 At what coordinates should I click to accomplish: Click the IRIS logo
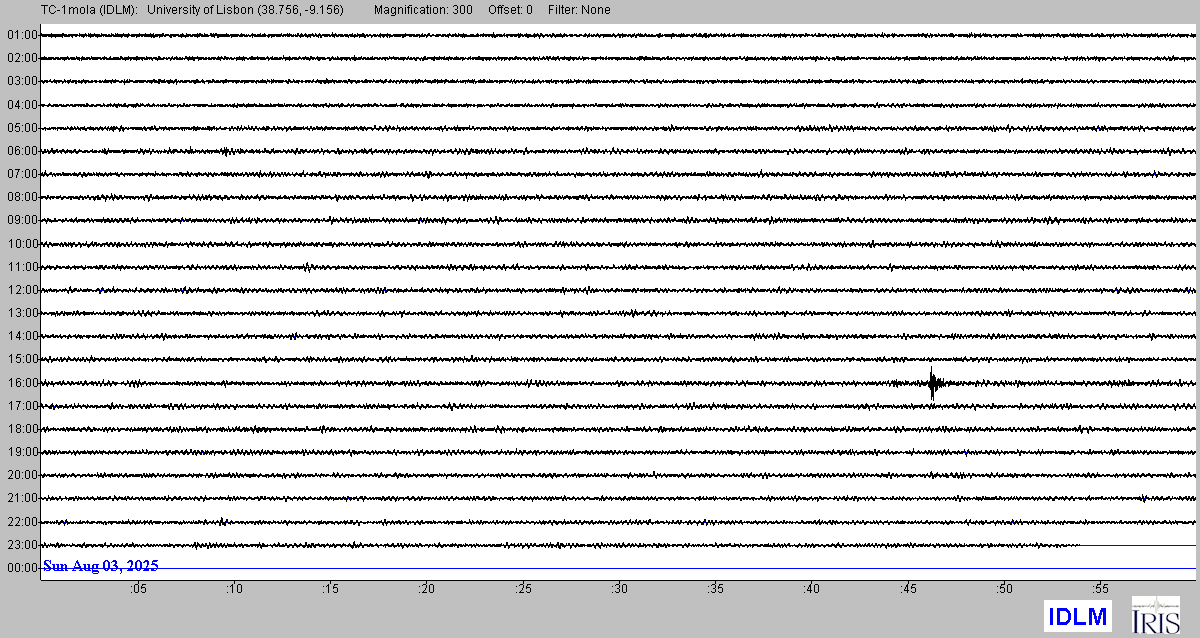(x=1155, y=615)
